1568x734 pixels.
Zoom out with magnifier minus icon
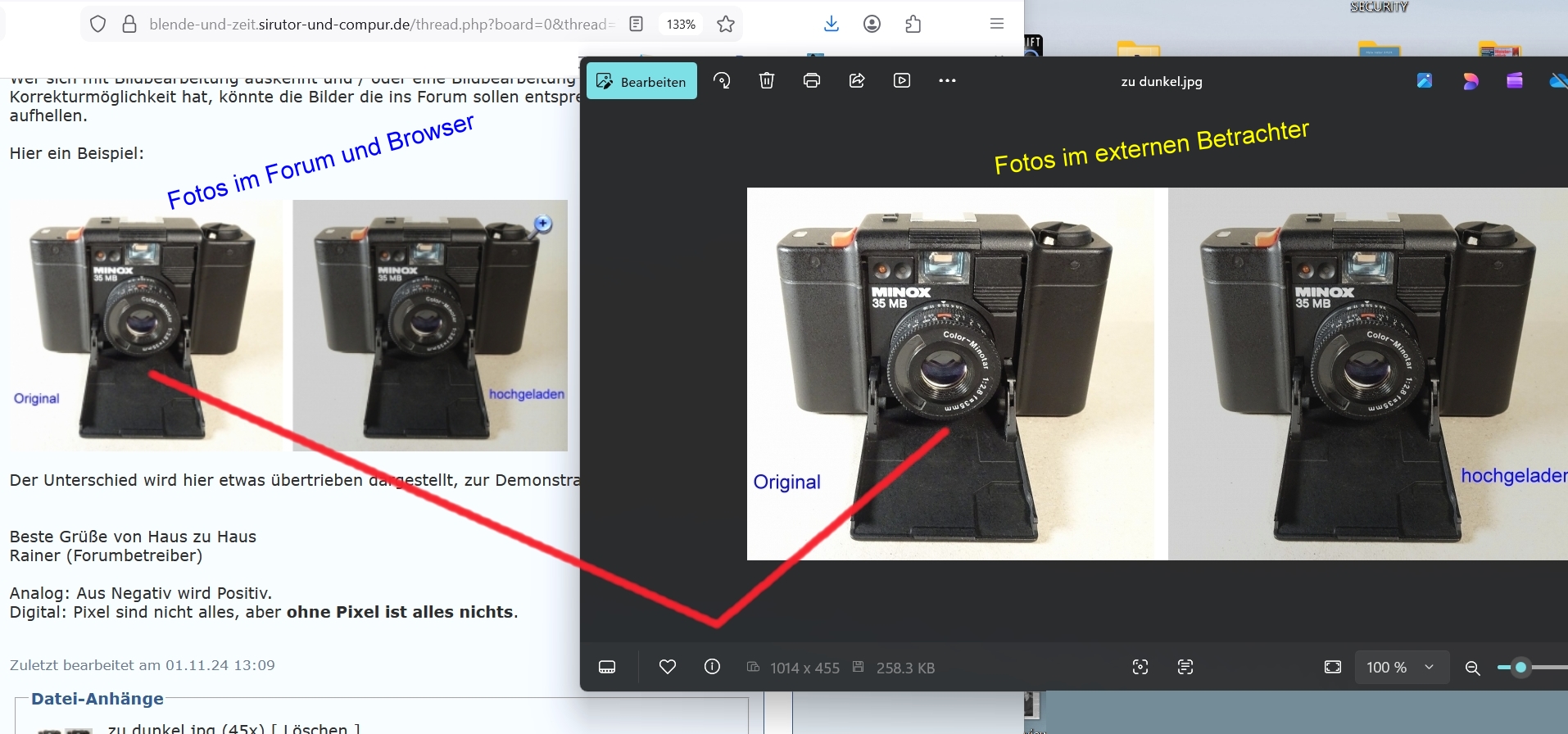click(x=1472, y=668)
